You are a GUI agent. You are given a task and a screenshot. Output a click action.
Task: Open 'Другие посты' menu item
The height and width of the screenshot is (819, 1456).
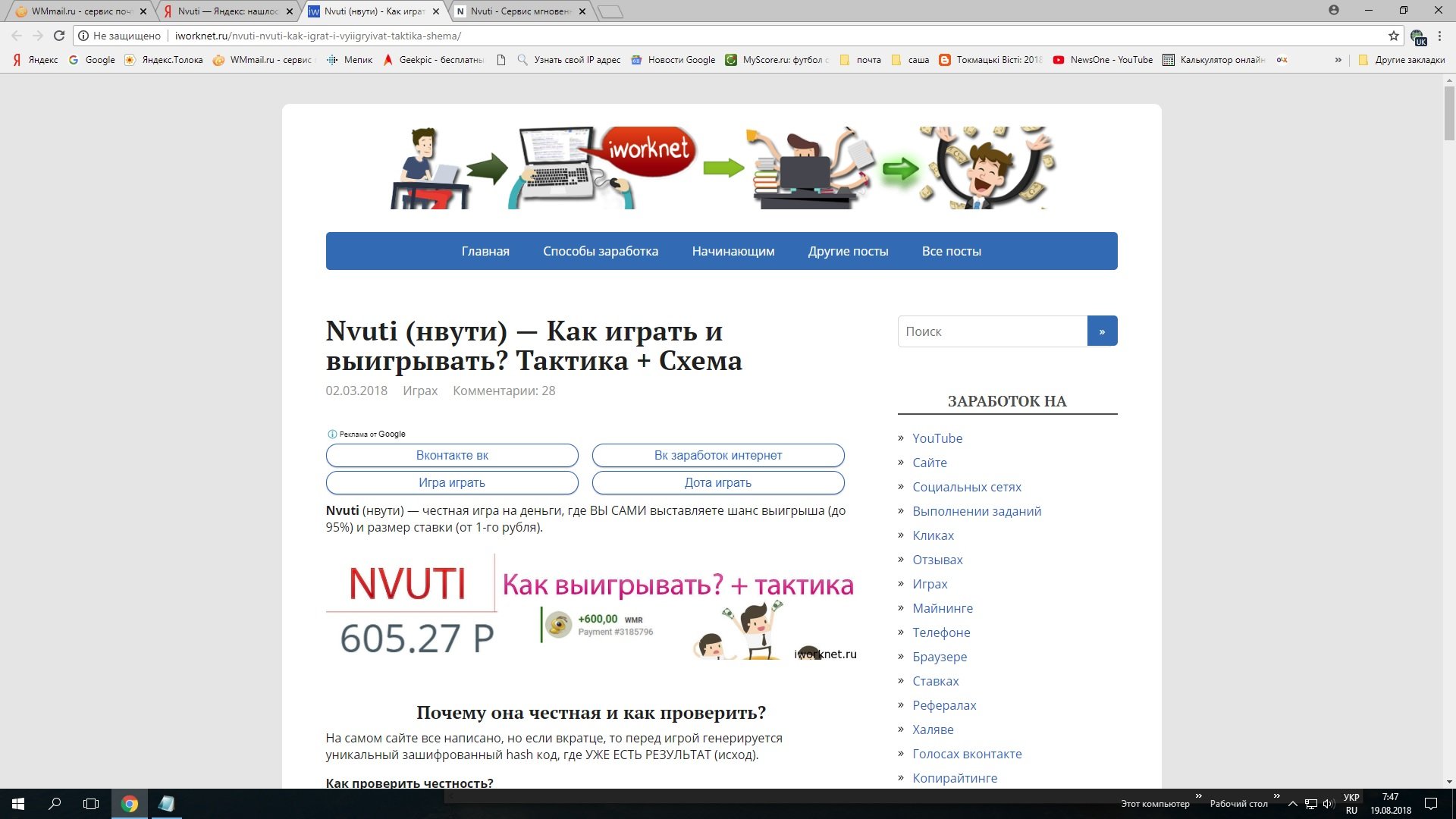848,251
